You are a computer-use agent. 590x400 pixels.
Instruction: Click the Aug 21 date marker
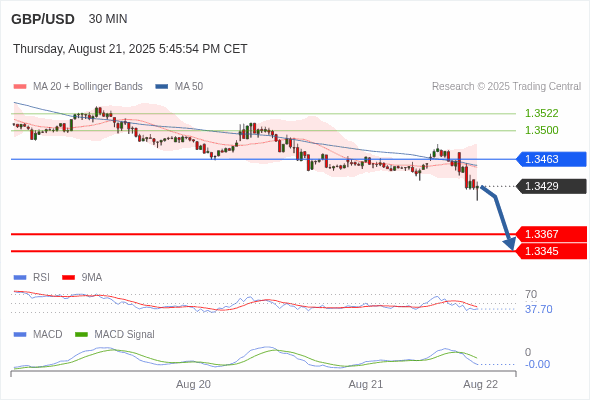(x=366, y=385)
